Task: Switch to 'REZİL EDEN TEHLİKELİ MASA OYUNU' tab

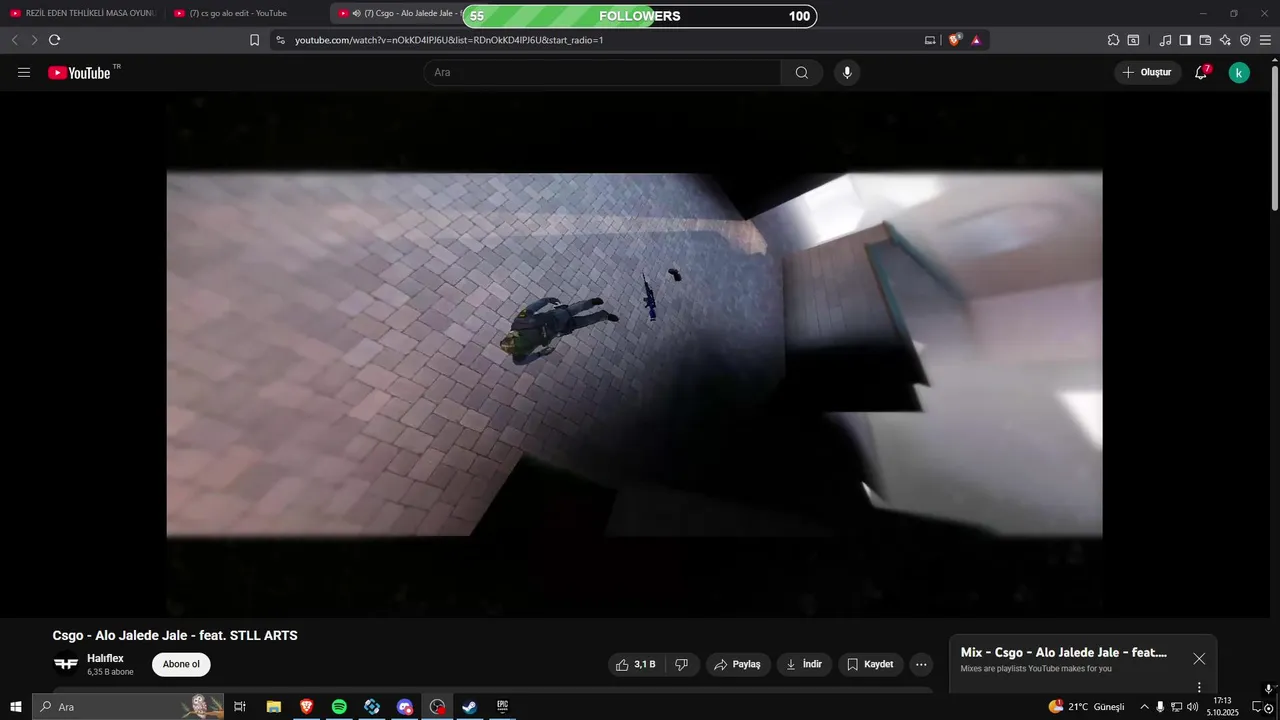Action: coord(83,13)
